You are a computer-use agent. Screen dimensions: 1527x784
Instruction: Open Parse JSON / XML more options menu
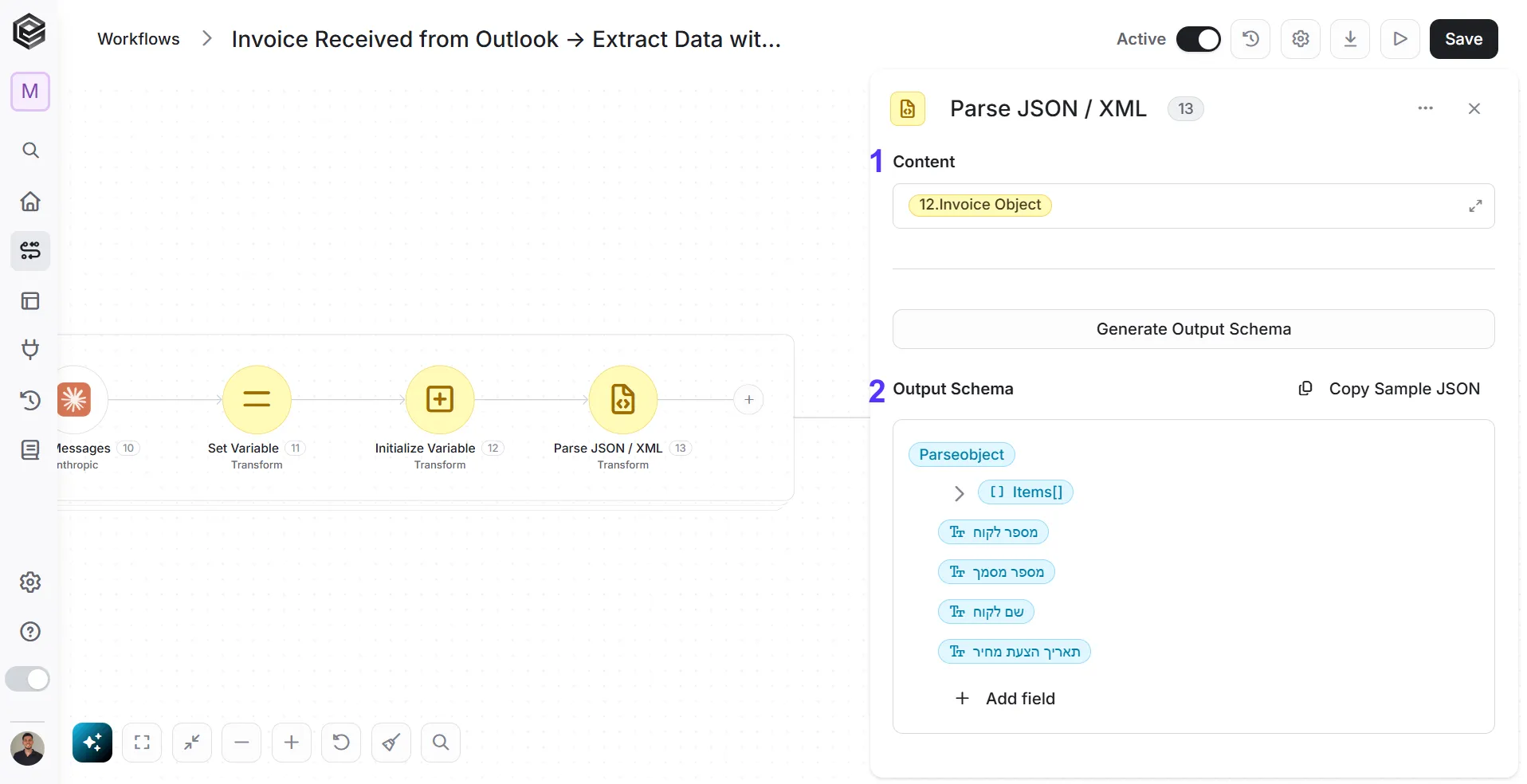pos(1426,108)
